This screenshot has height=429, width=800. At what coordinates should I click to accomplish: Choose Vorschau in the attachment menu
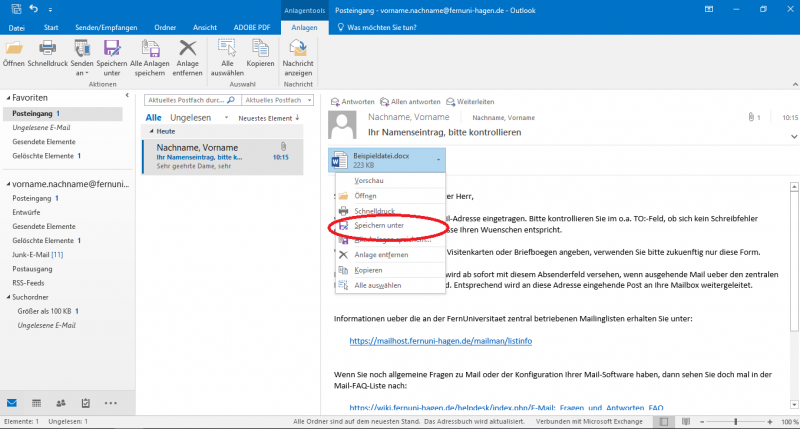[x=390, y=181]
